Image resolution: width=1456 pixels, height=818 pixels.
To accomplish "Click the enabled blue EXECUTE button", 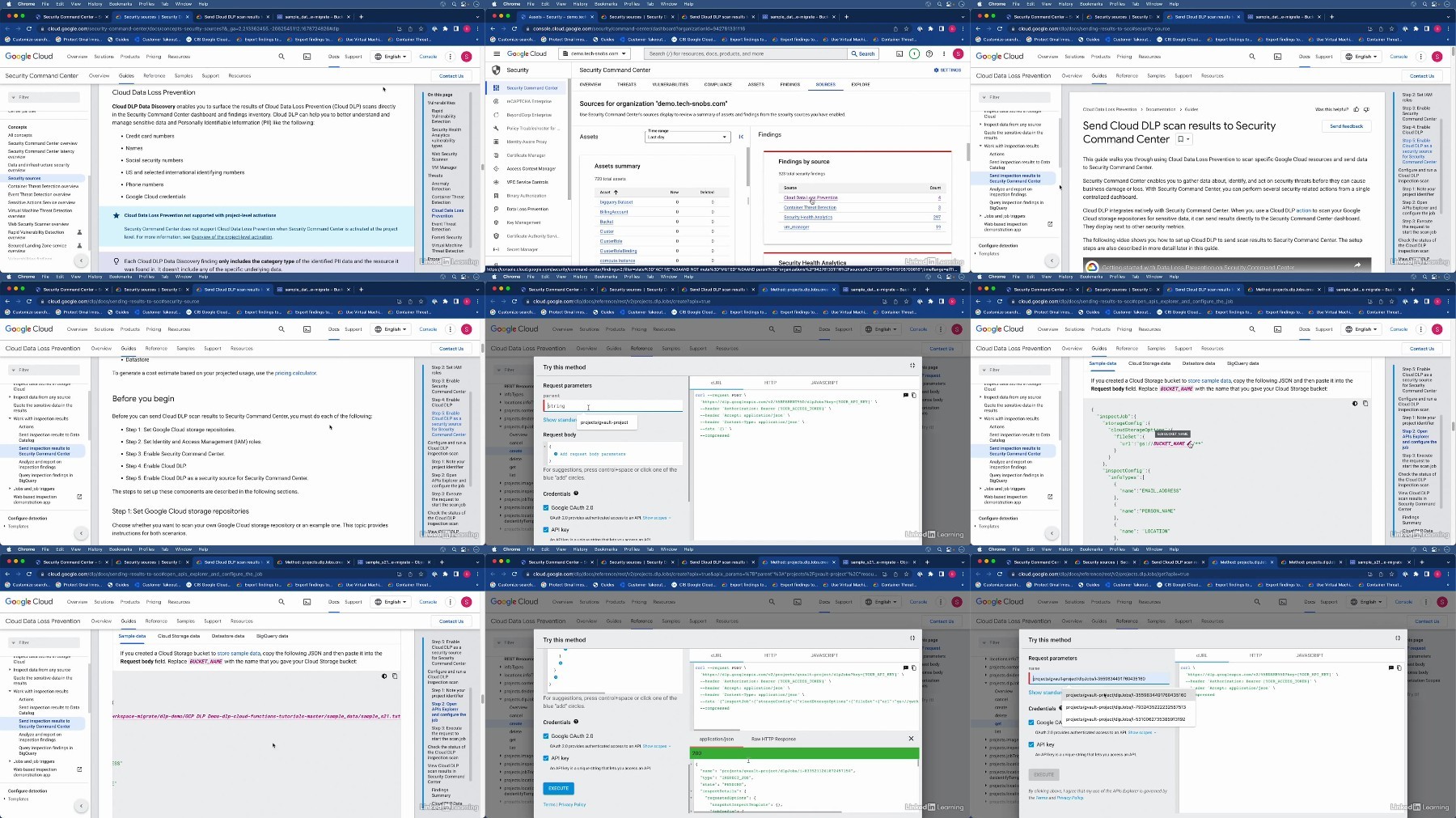I will pyautogui.click(x=559, y=788).
